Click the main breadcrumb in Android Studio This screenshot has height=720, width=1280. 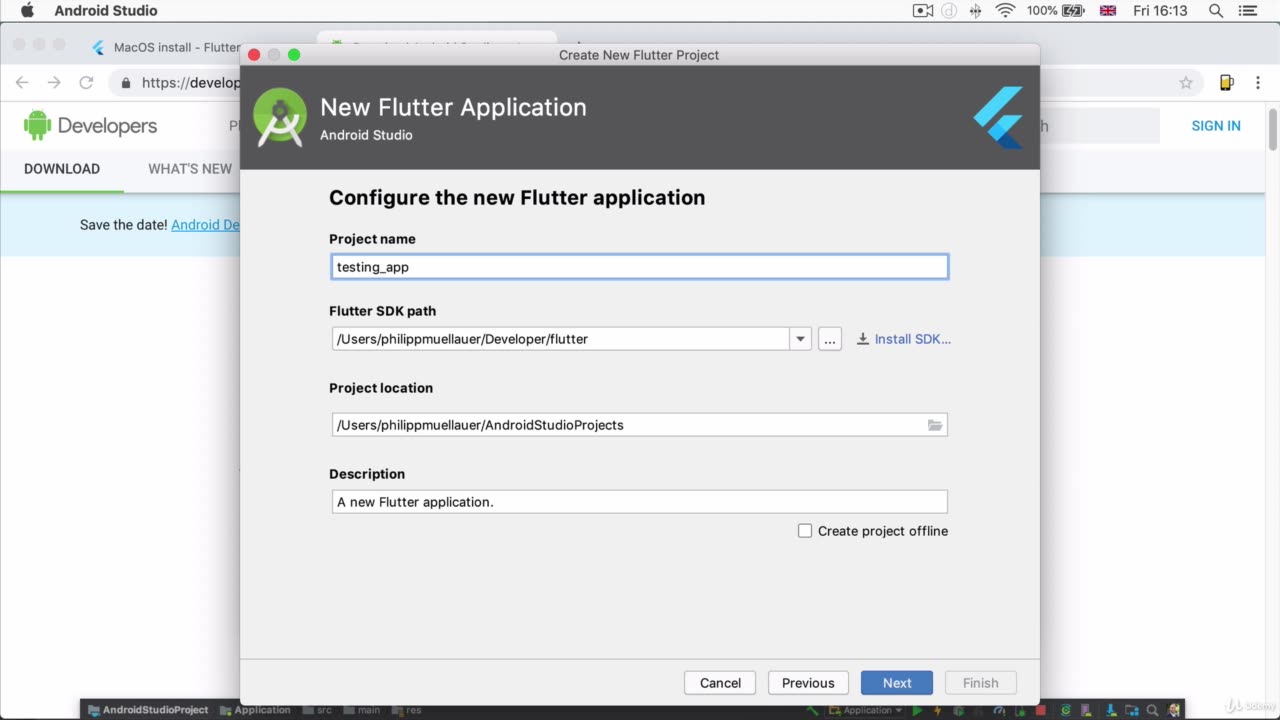pos(361,710)
